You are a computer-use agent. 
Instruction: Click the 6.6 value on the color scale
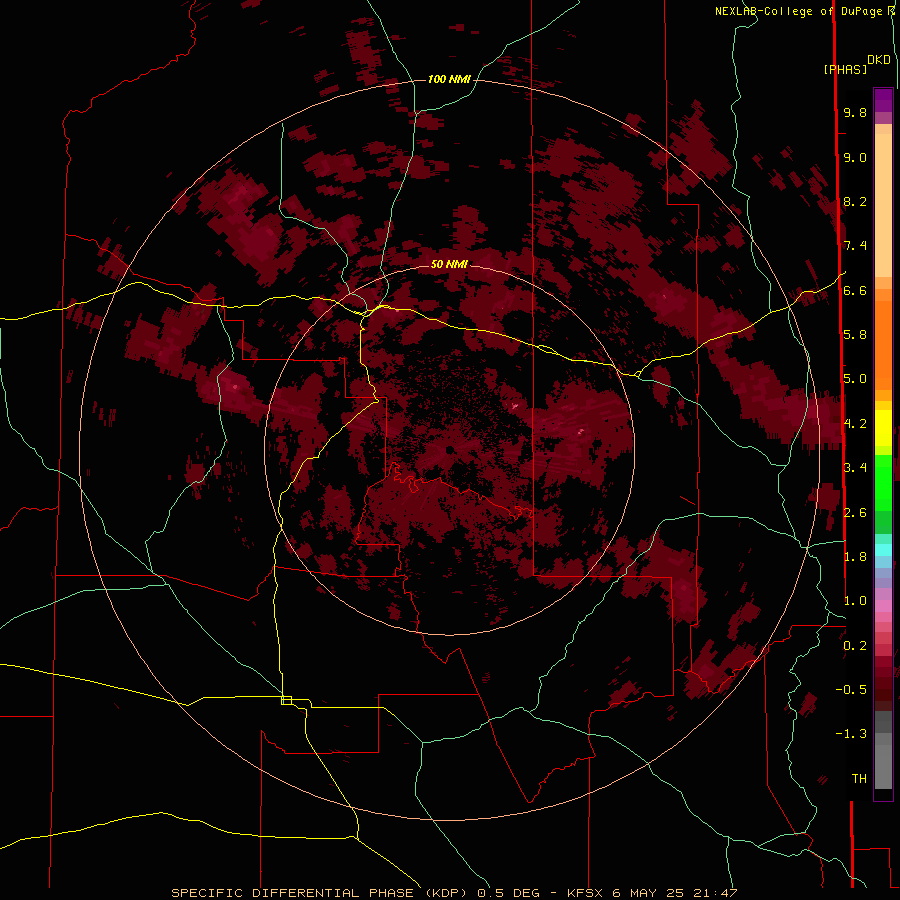pos(855,290)
